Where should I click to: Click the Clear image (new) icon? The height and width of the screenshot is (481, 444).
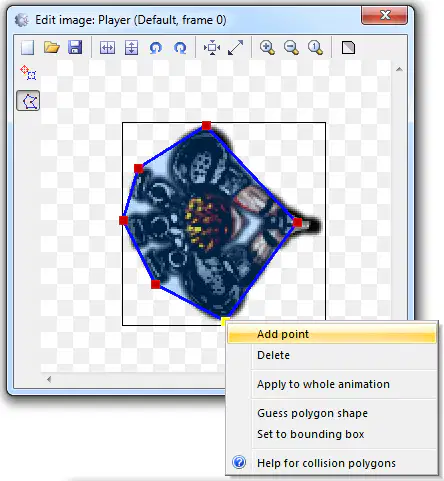(27, 47)
